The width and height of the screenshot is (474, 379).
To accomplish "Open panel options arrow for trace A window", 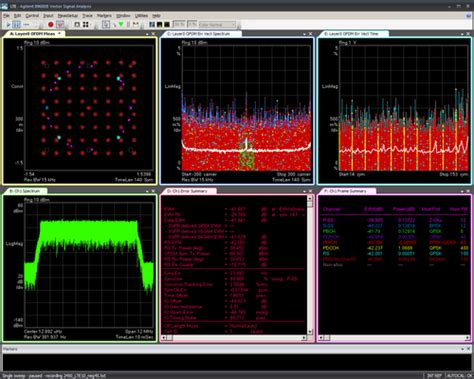I will 147,34.
